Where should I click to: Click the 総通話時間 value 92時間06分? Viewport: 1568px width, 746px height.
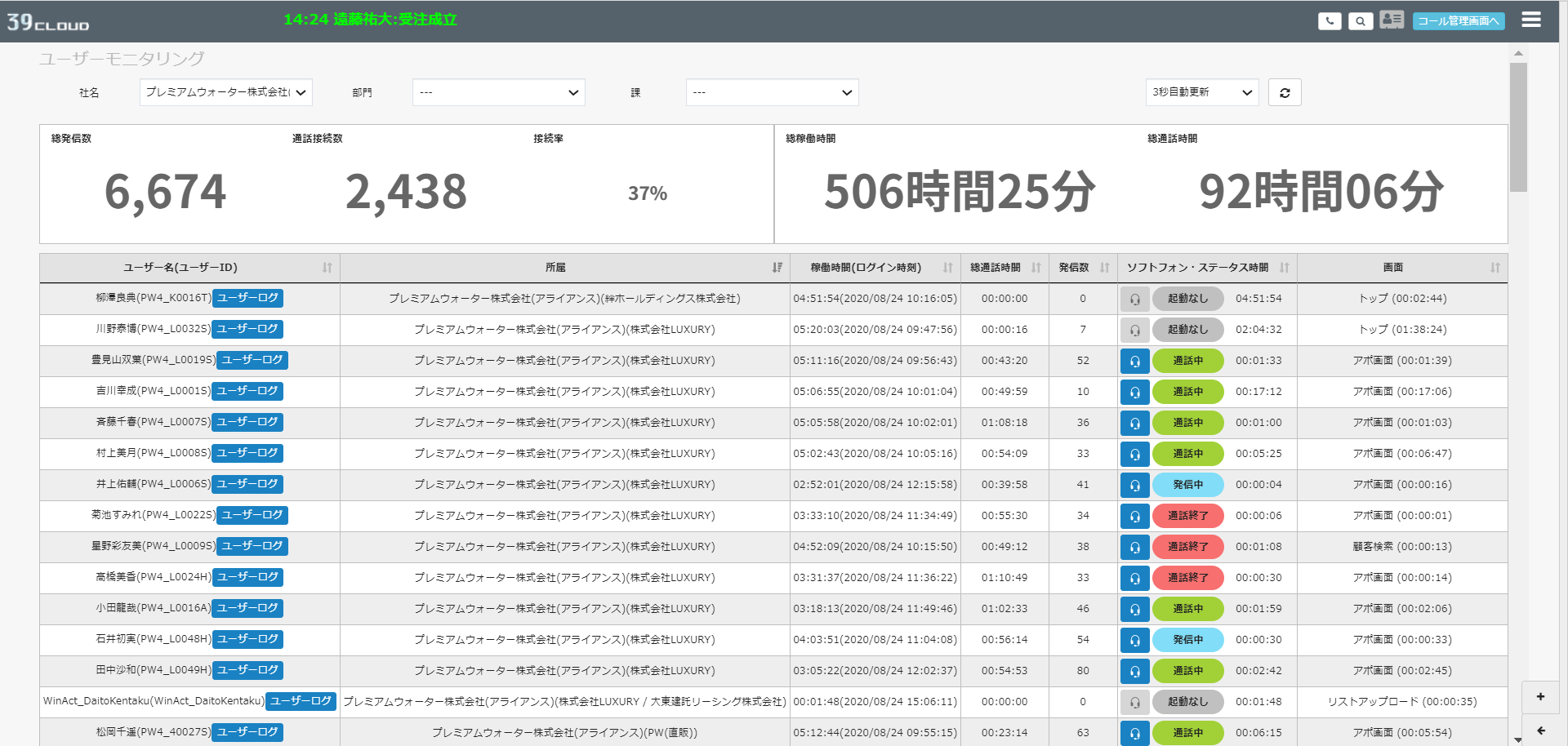click(x=1321, y=193)
